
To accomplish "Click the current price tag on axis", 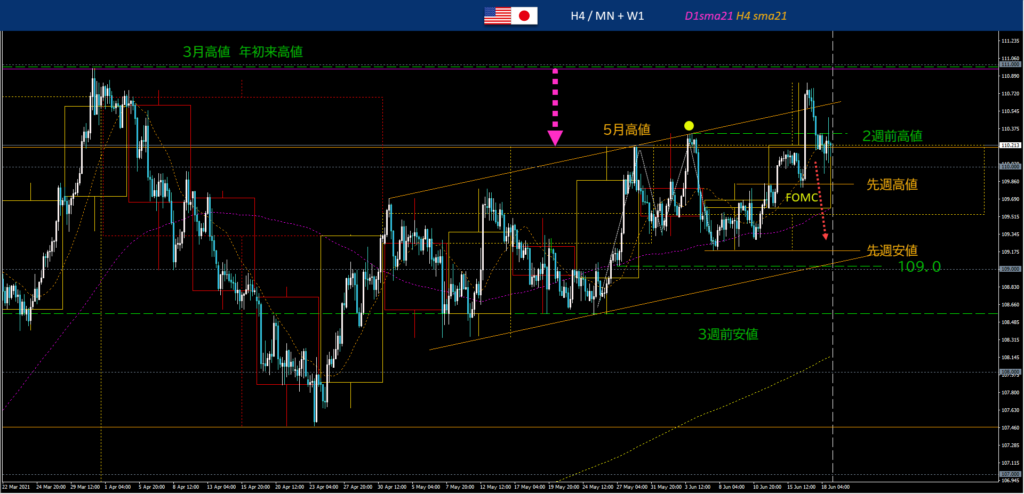I will click(1009, 145).
